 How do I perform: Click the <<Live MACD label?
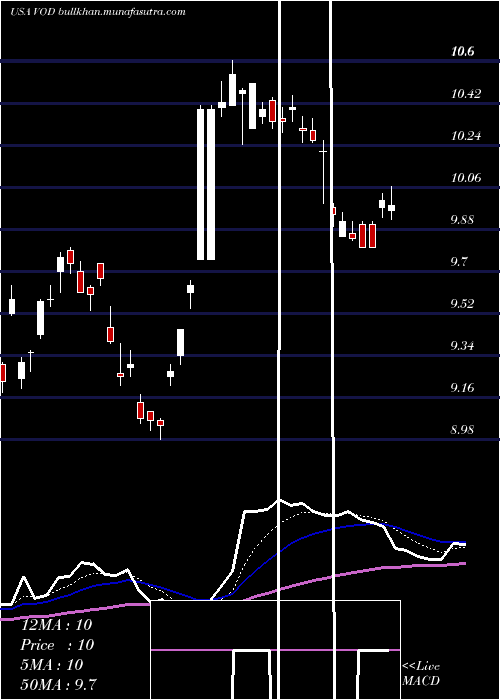[421, 674]
